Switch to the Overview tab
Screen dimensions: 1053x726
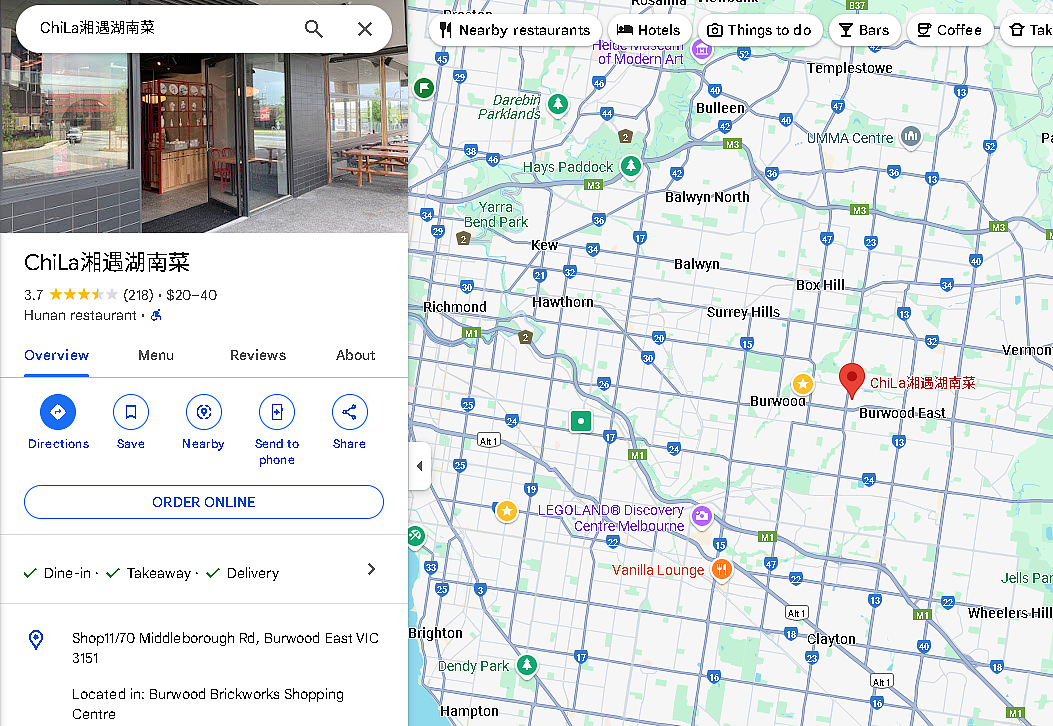(56, 355)
